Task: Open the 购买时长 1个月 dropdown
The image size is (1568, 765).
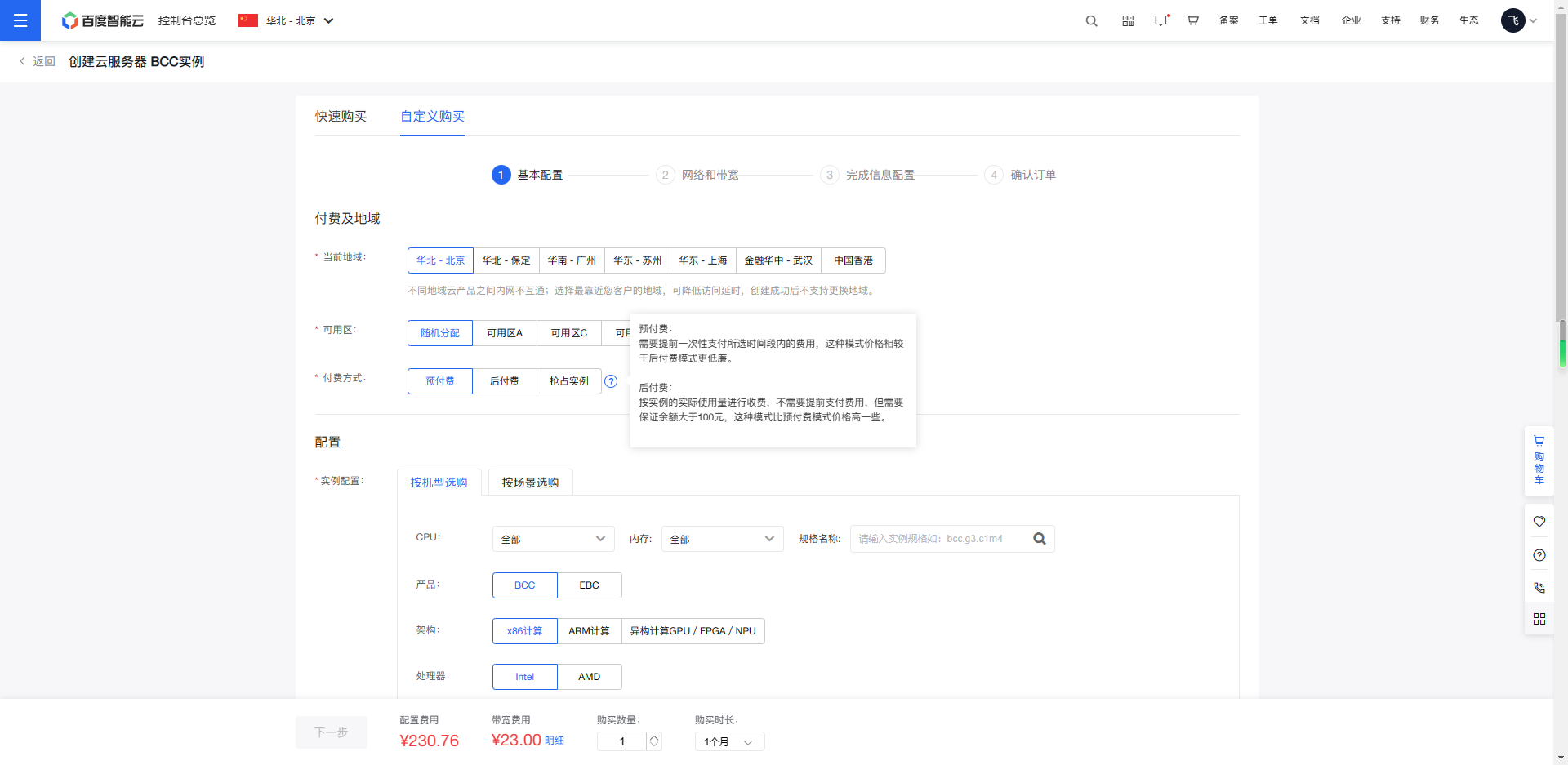Action: [x=728, y=741]
